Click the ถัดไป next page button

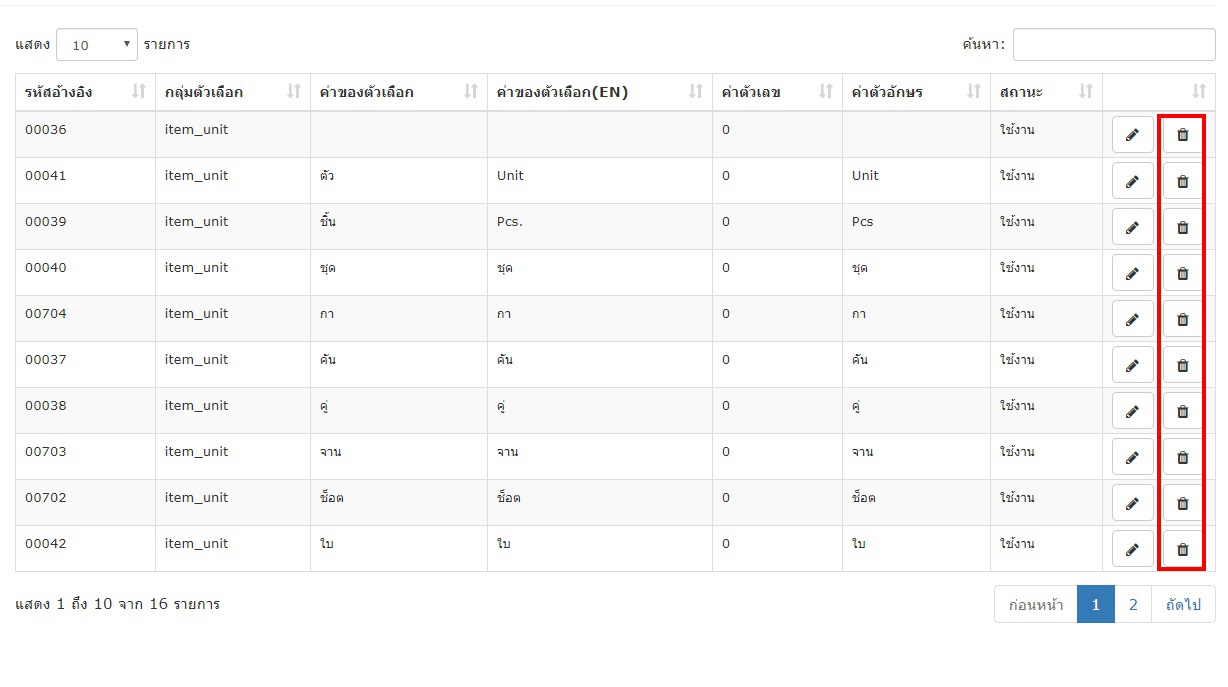(1183, 604)
